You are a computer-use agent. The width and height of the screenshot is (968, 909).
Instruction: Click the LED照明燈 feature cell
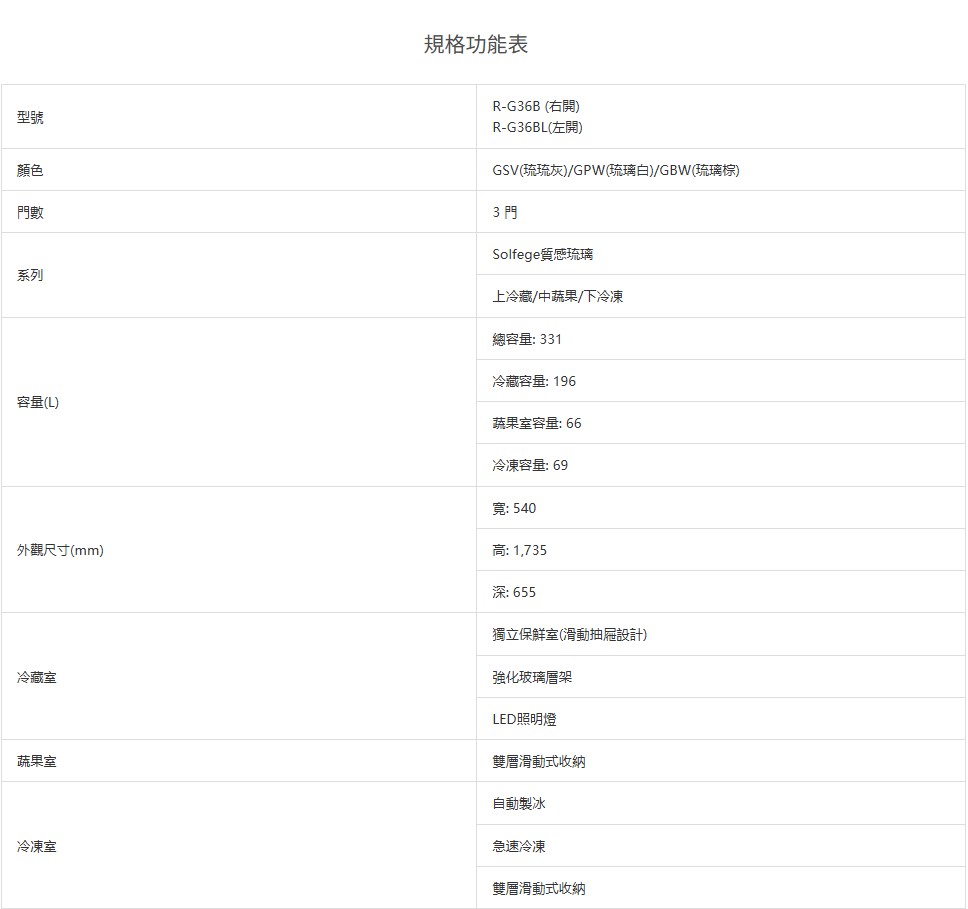(524, 719)
